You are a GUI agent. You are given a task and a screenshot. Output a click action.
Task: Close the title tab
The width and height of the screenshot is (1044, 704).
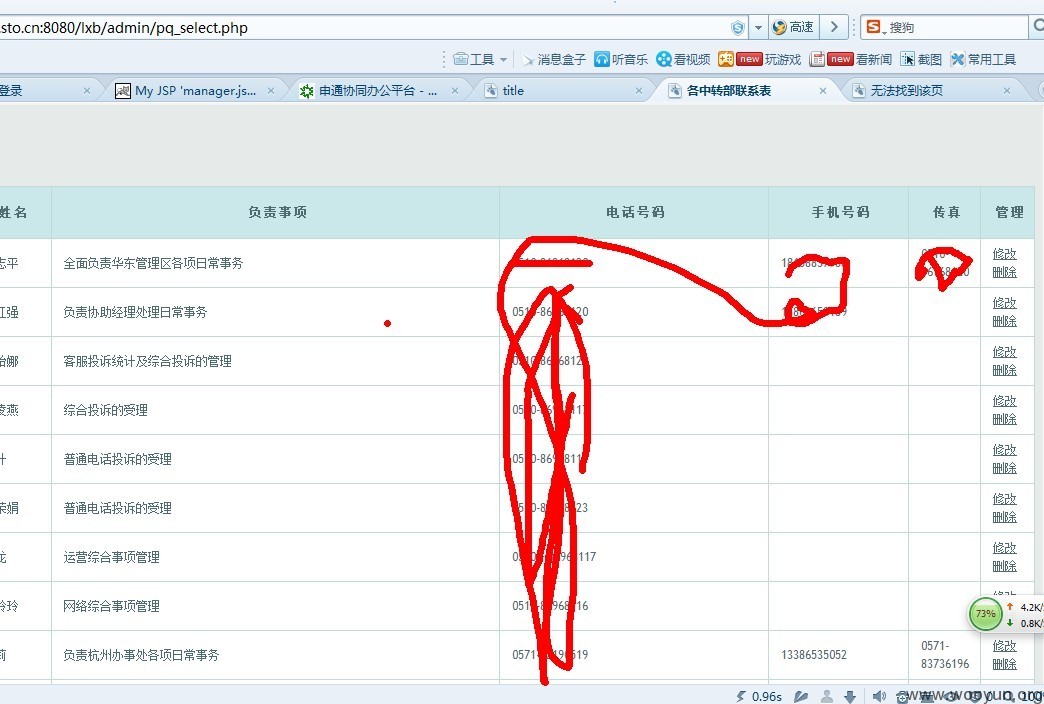[639, 91]
